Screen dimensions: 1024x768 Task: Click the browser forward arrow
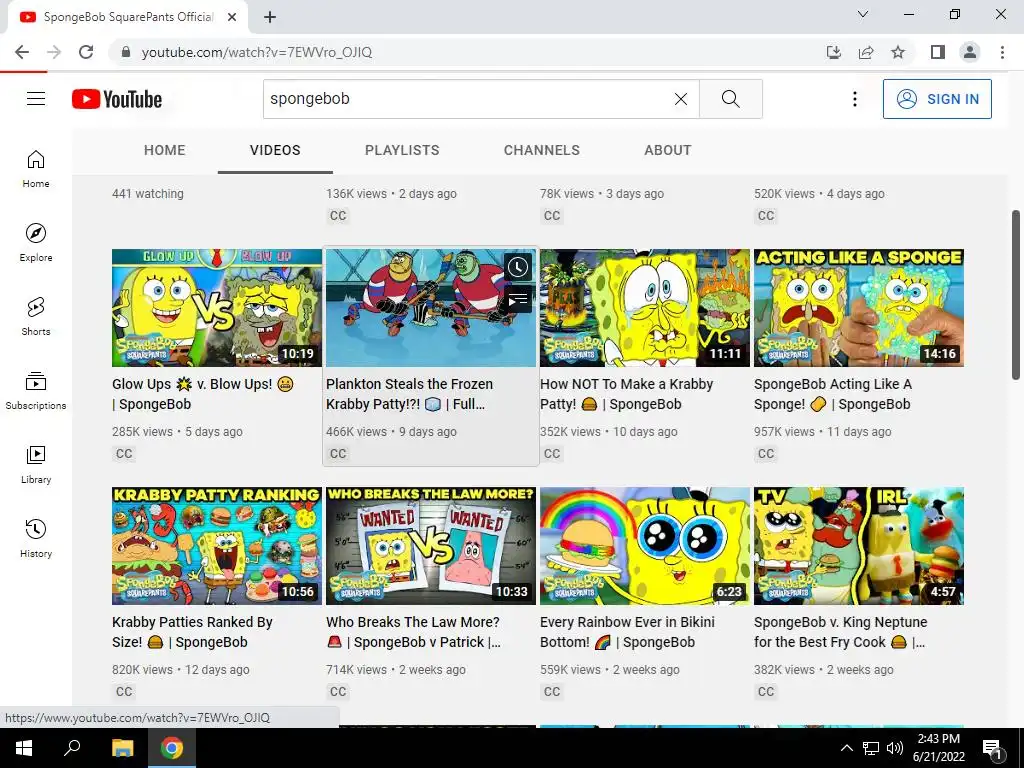tap(54, 52)
